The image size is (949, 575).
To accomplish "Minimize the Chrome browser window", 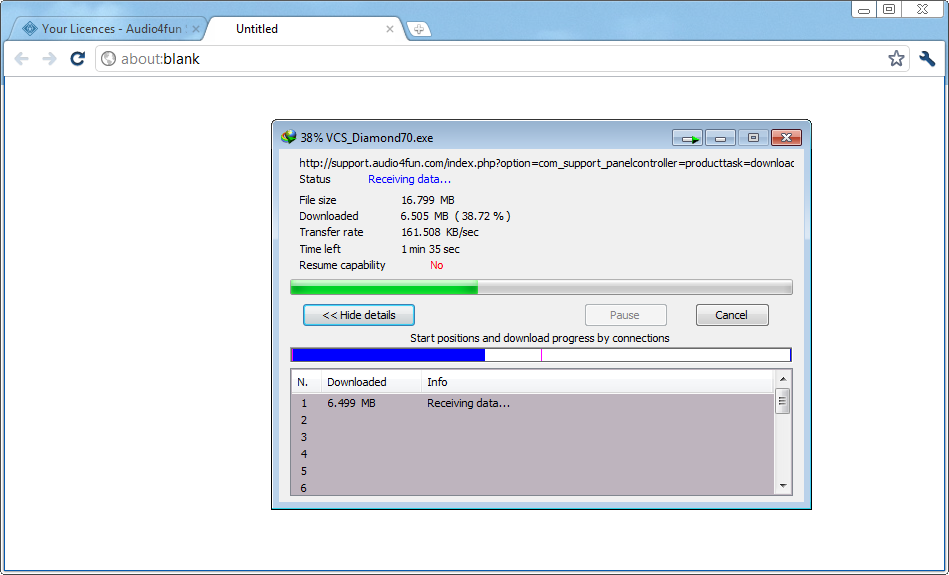I will [x=864, y=9].
